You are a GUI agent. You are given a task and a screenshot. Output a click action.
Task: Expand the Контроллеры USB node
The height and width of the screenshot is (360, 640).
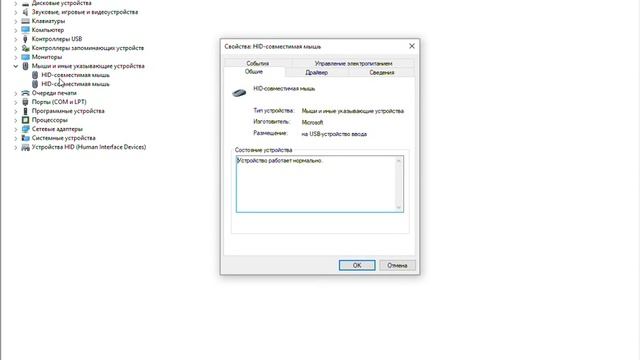(16, 39)
